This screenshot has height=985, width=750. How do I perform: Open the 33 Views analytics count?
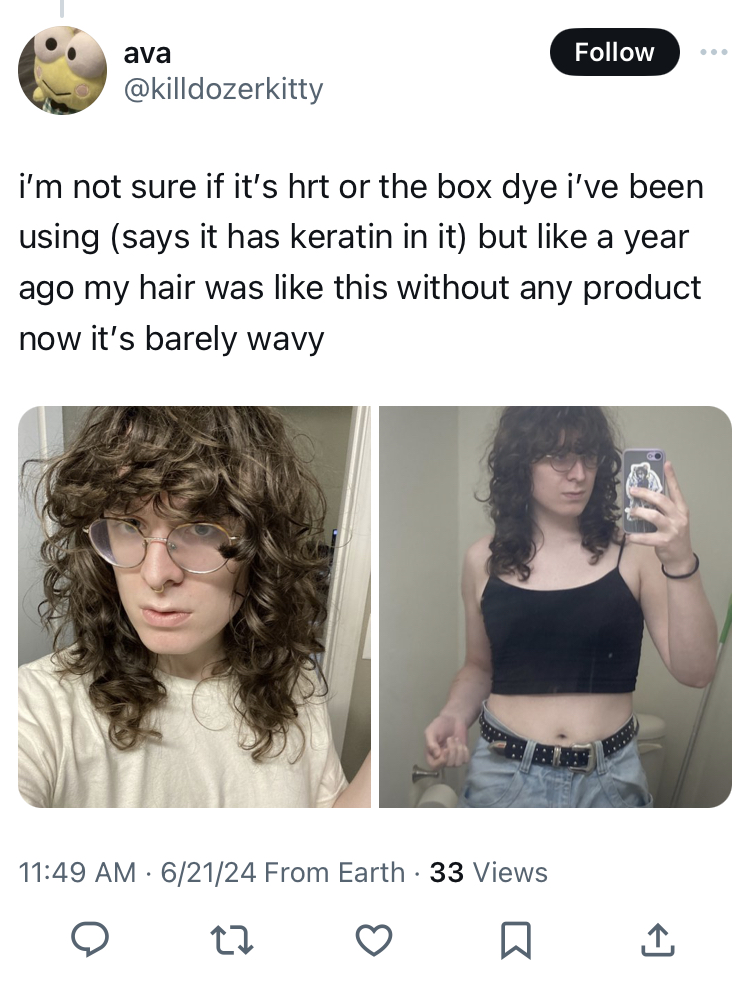point(488,873)
